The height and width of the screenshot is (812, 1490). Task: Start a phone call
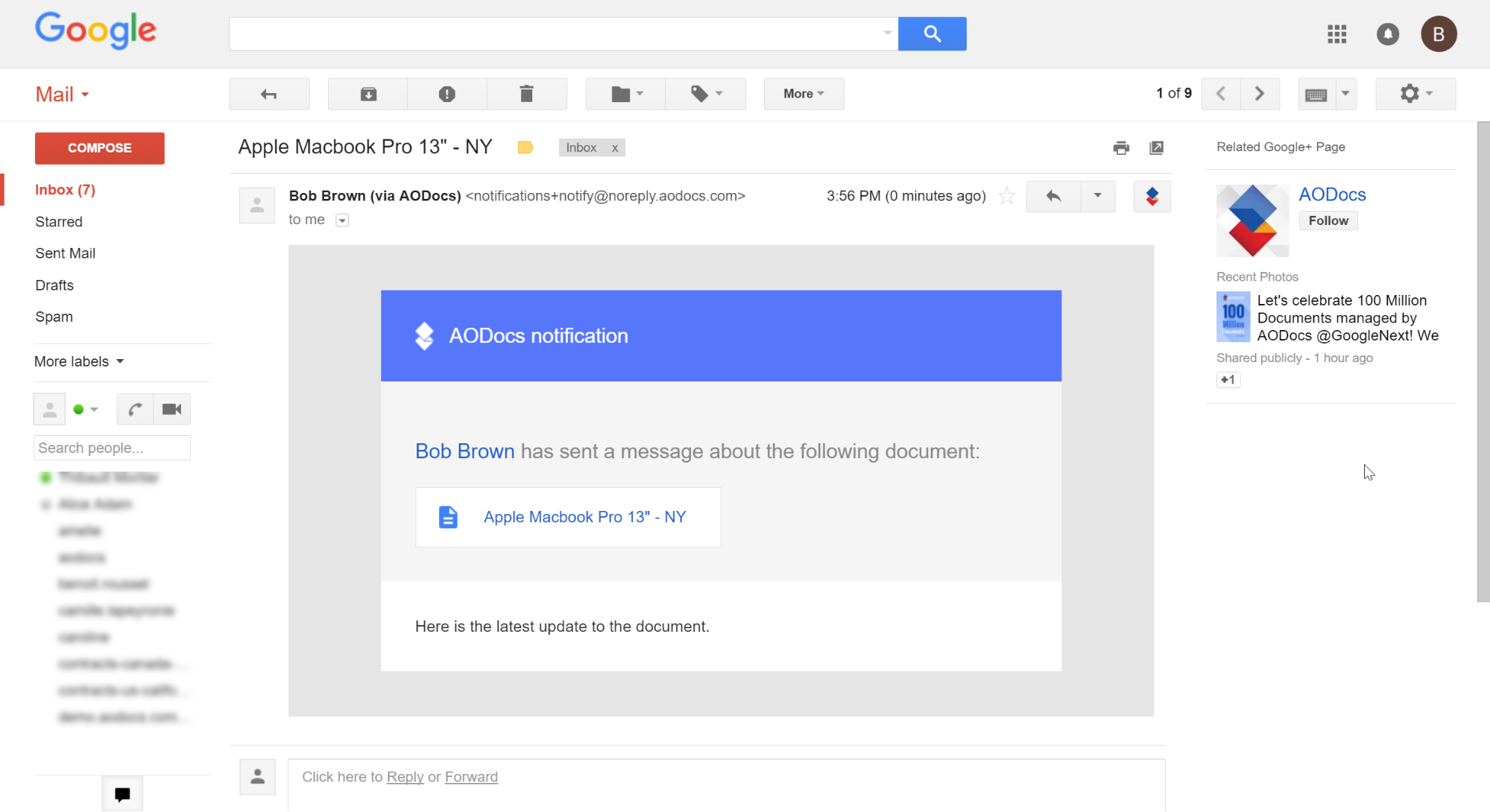tap(135, 410)
